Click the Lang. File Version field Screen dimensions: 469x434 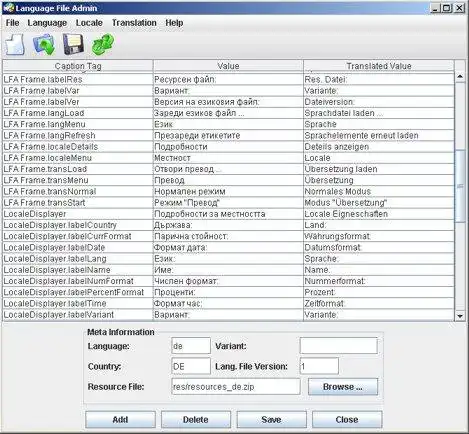coord(319,366)
